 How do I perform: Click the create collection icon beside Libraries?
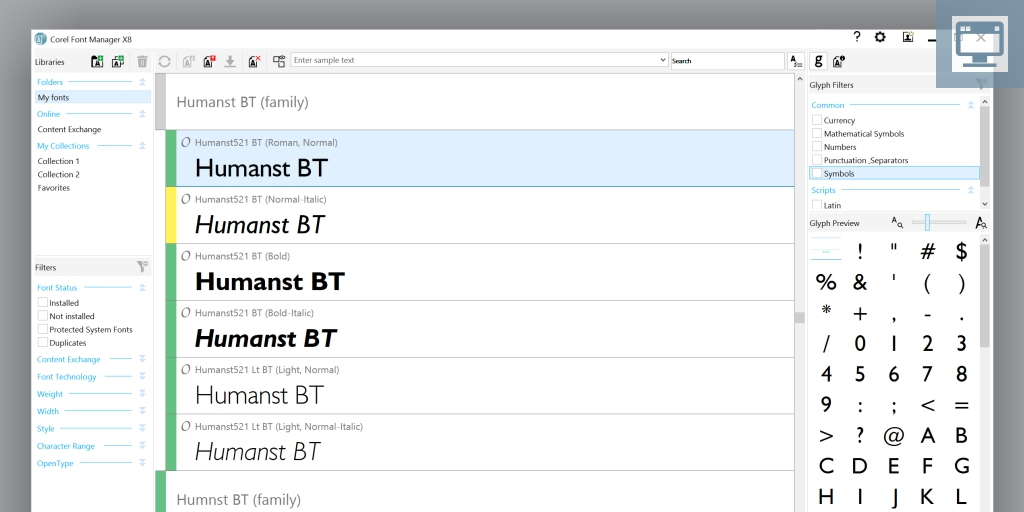tap(118, 61)
